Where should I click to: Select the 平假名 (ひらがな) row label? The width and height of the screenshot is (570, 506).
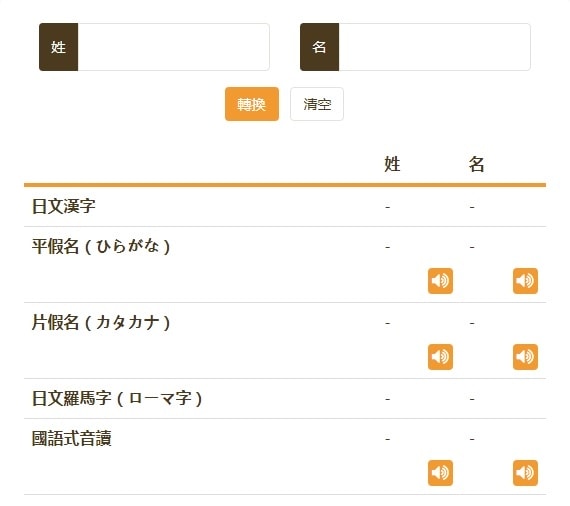point(101,246)
